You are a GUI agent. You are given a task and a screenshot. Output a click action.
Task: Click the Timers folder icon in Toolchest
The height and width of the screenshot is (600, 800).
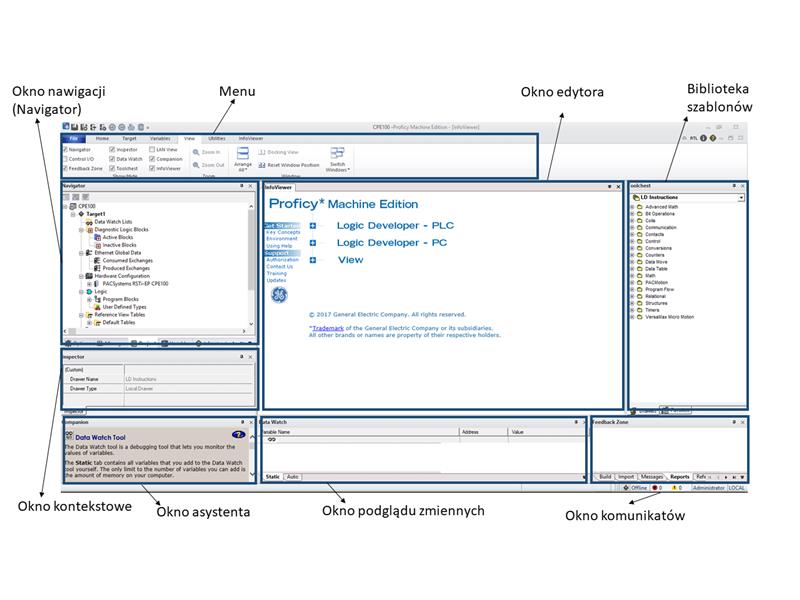point(639,310)
